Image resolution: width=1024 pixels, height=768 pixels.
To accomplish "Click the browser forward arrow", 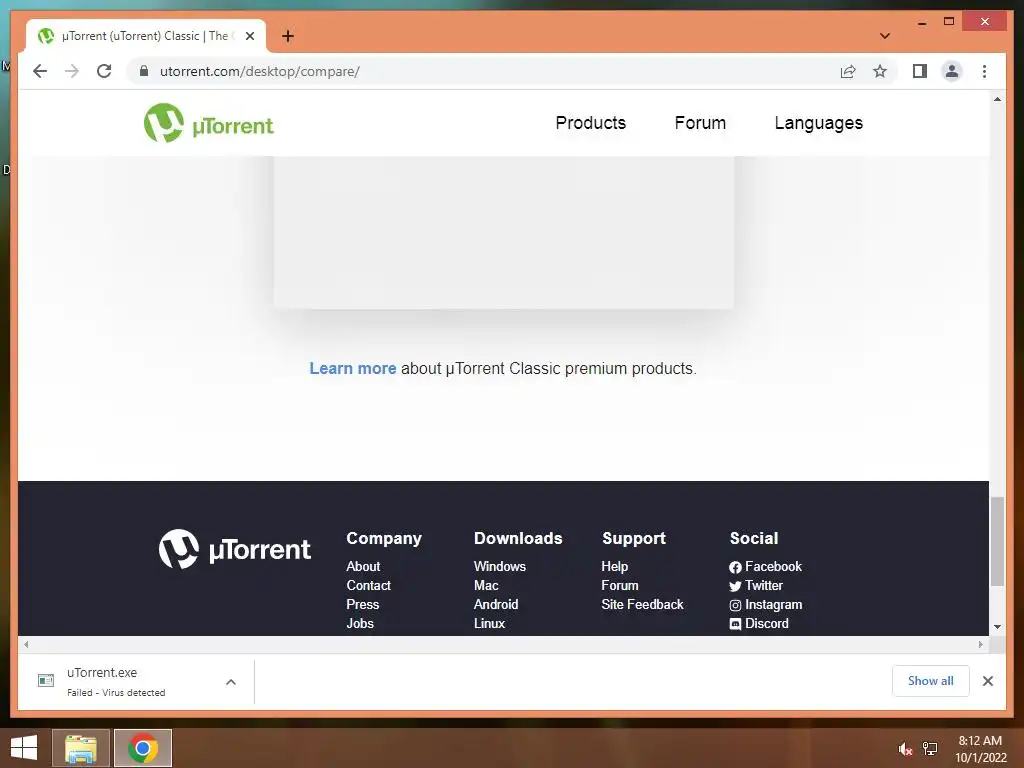I will [x=72, y=71].
